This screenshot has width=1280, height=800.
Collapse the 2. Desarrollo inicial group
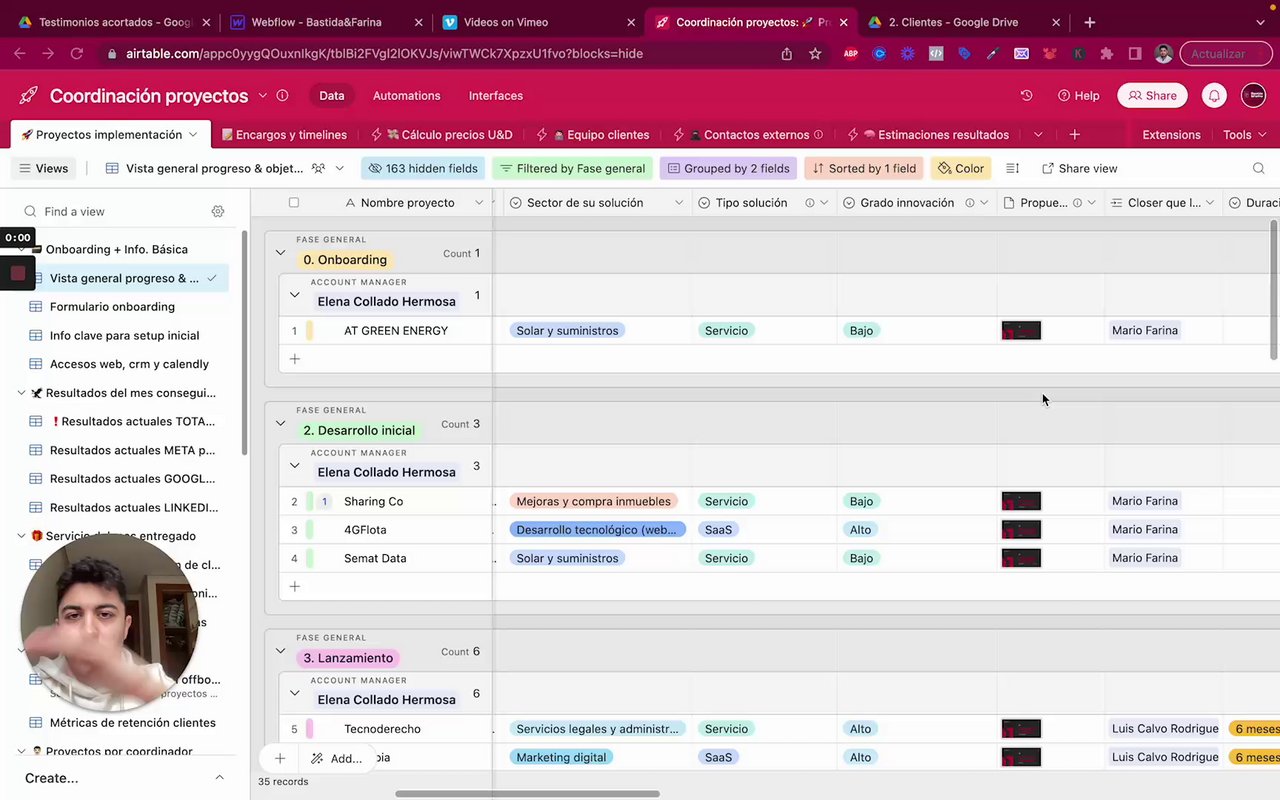pos(280,424)
